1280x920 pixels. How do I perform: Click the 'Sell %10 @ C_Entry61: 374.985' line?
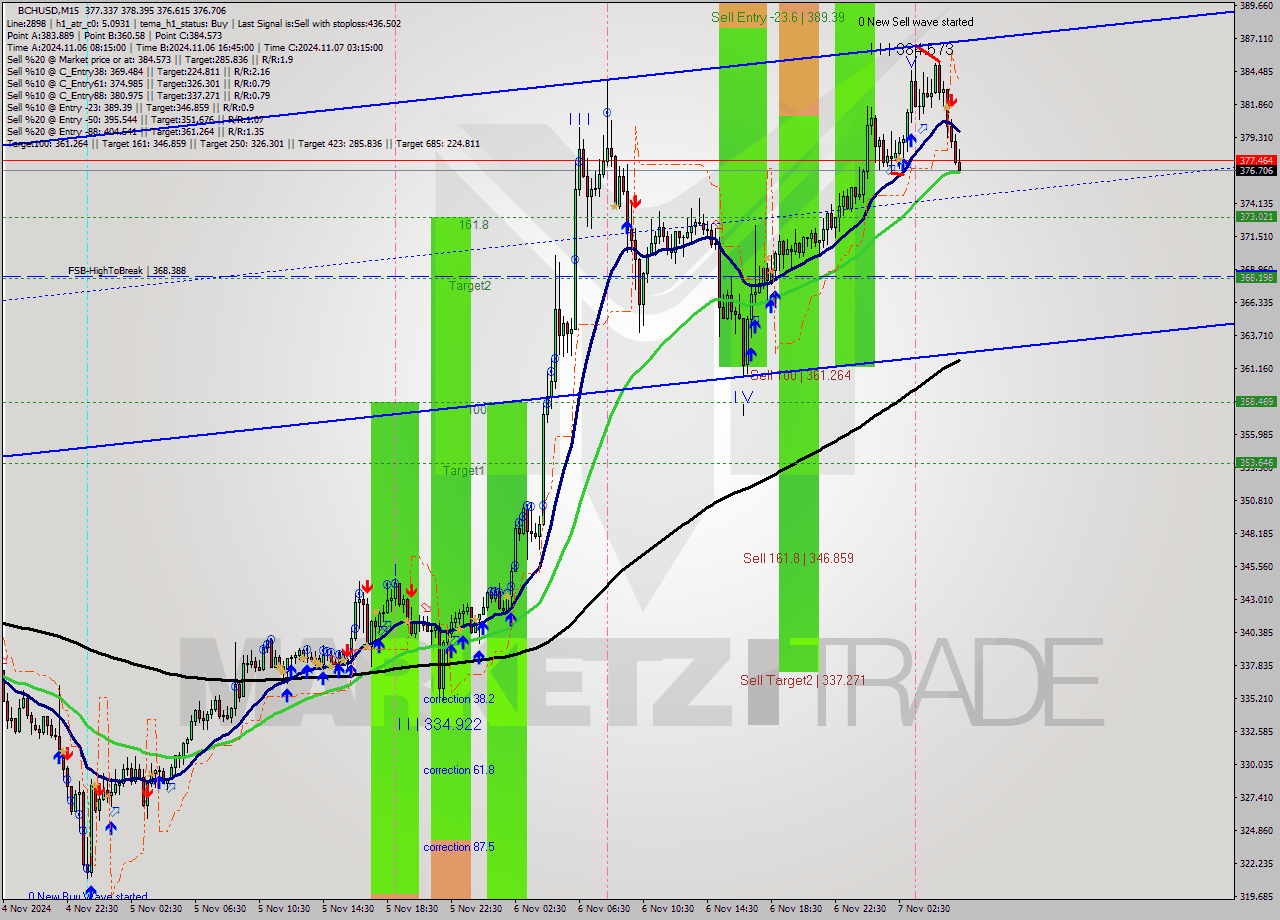pyautogui.click(x=138, y=83)
